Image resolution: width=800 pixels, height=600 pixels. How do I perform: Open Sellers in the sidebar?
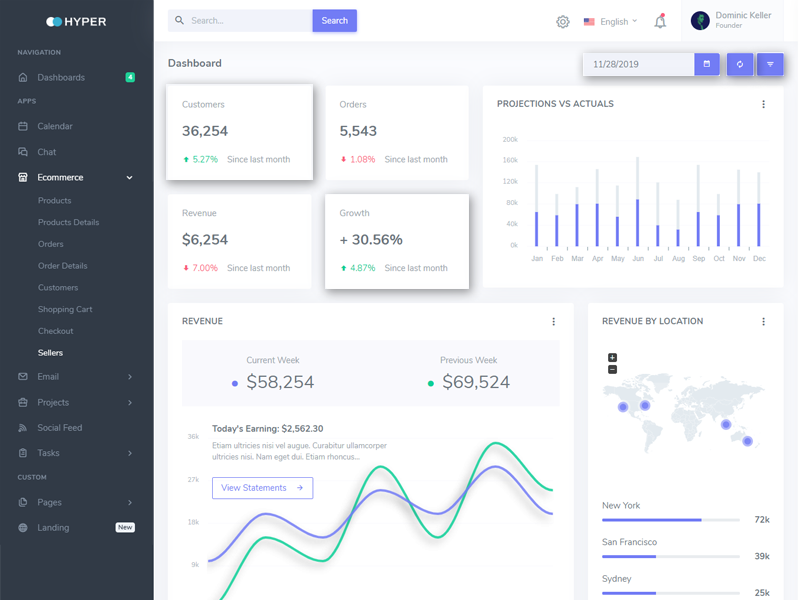tap(50, 353)
